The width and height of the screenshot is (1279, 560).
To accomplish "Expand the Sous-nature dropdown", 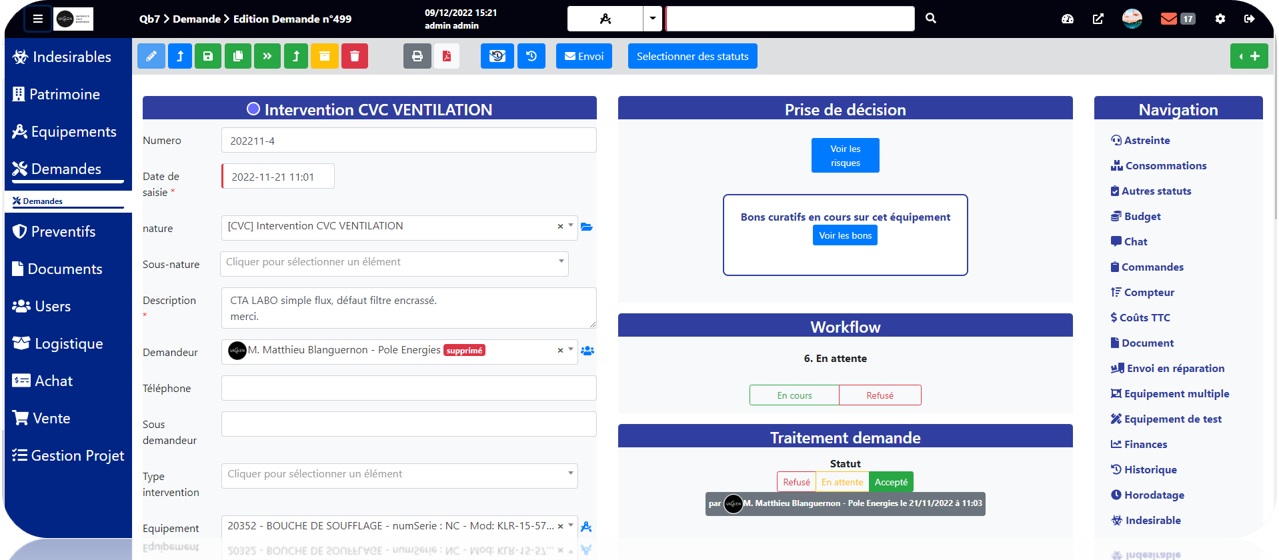I will (395, 263).
